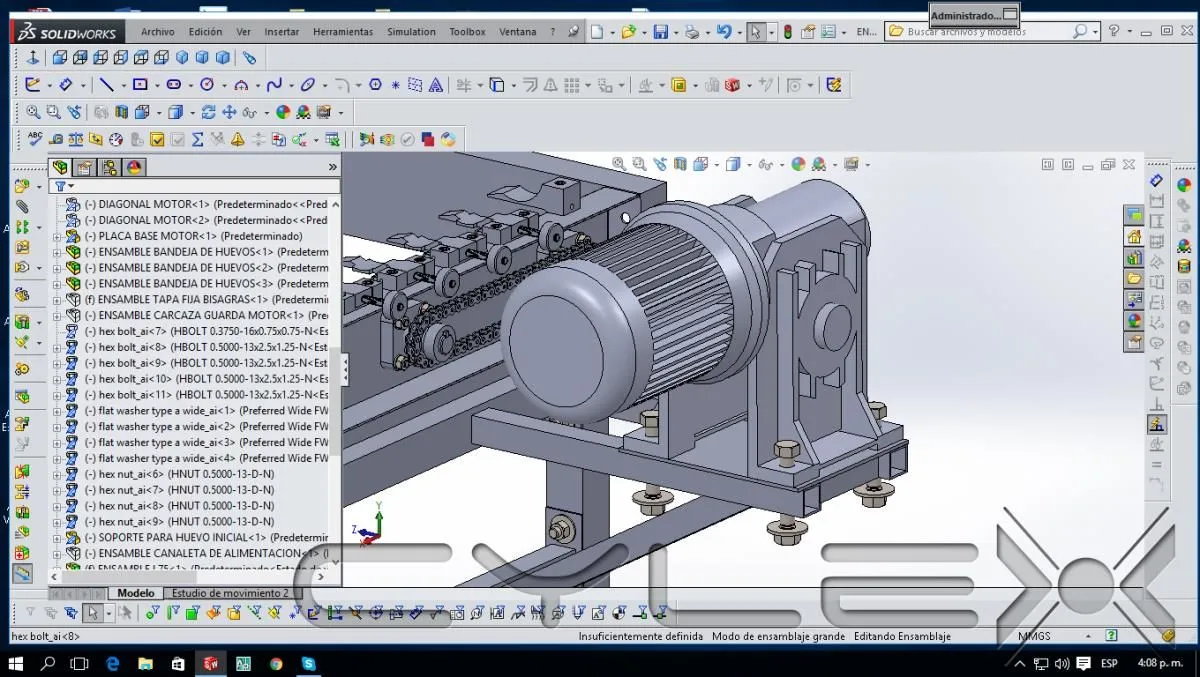Screen dimensions: 1200x677
Task: Select the Corner Rectangle sketch tool
Action: [x=140, y=85]
